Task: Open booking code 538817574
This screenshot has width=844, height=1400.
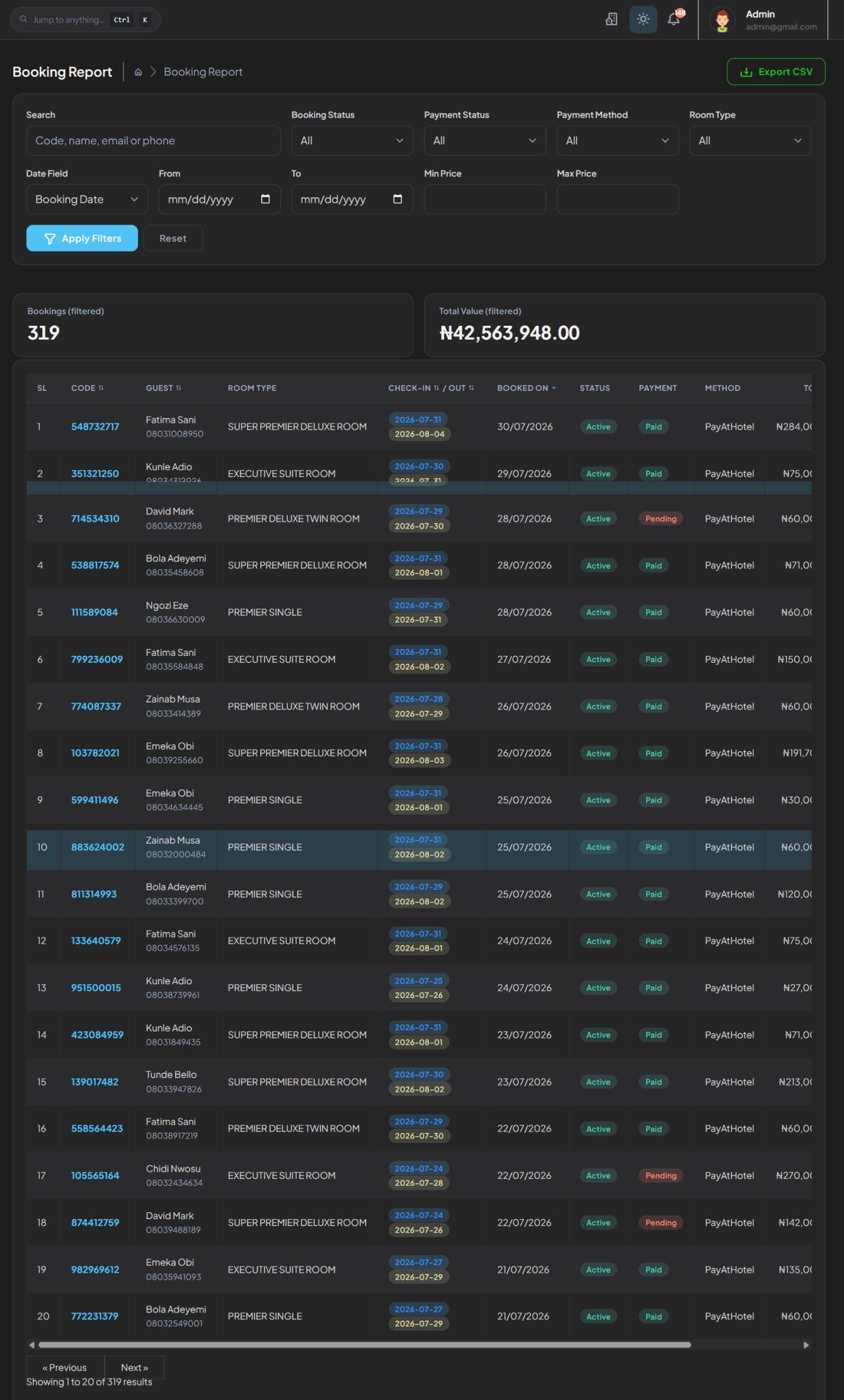Action: [95, 565]
